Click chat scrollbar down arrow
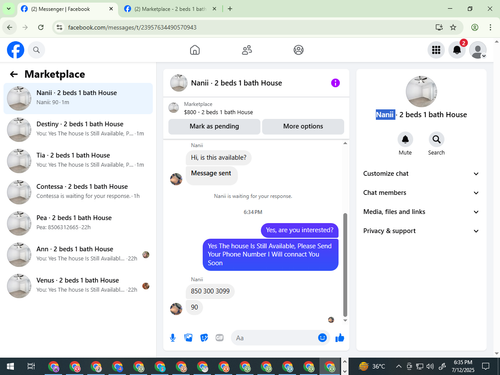 pyautogui.click(x=345, y=320)
